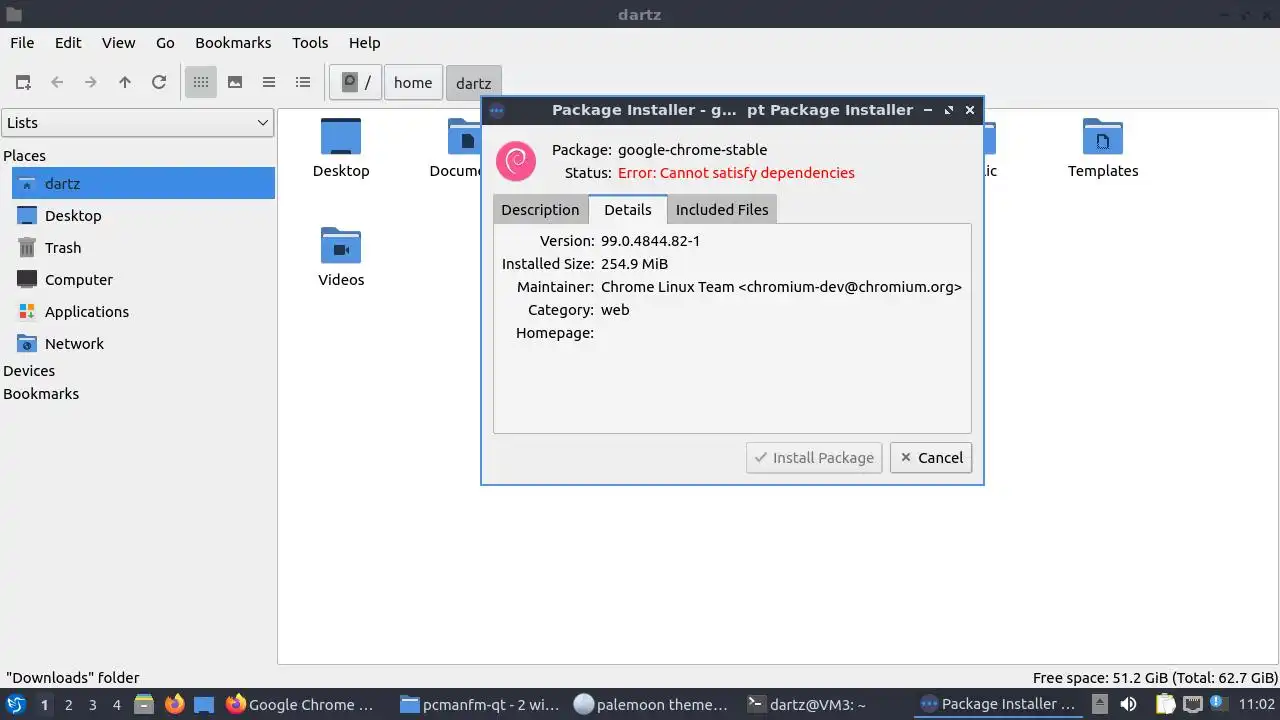Open the Lists side pane dropdown
The width and height of the screenshot is (1280, 720).
tap(138, 123)
